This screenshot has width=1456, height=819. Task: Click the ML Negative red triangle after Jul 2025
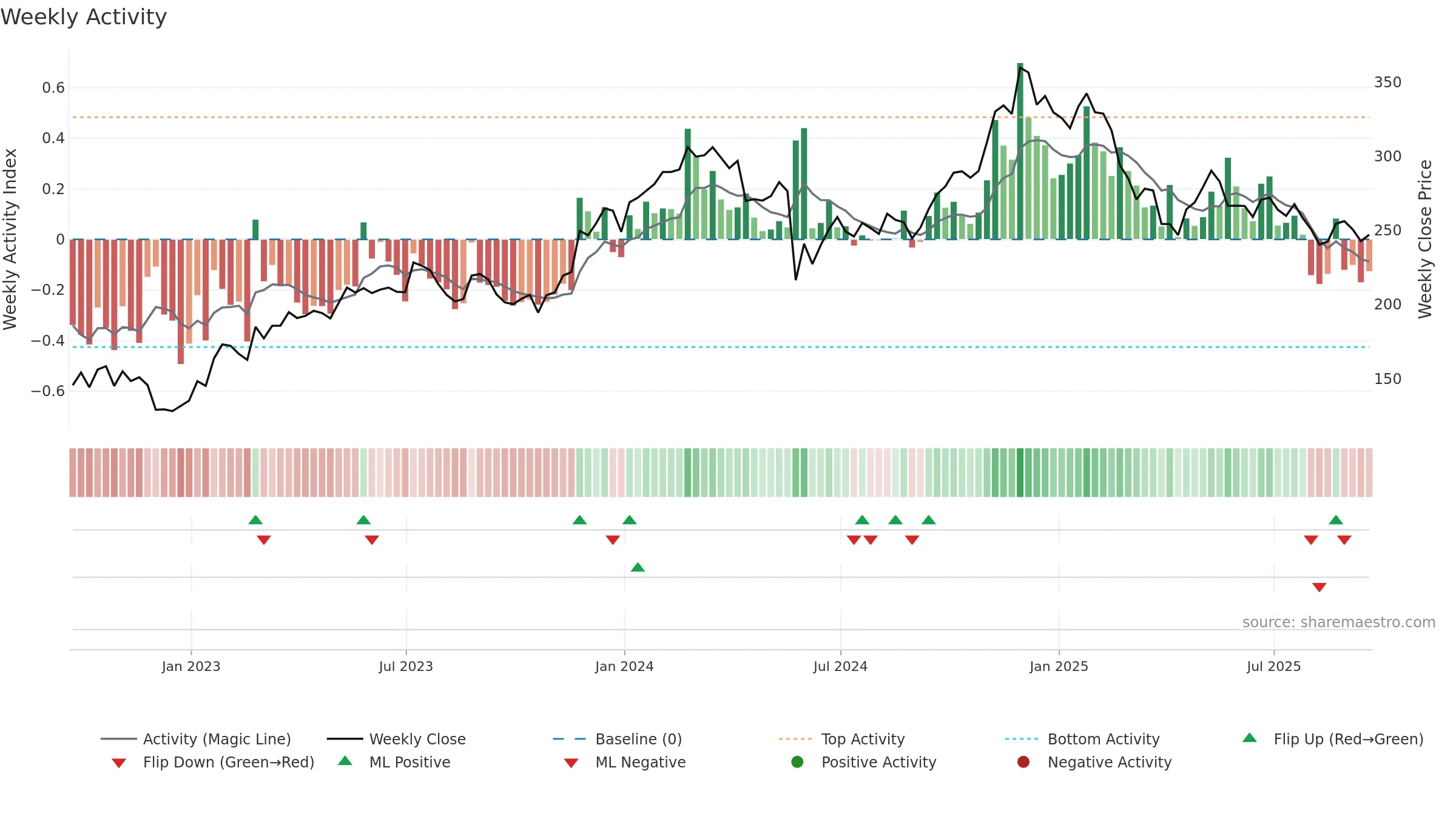click(1319, 587)
